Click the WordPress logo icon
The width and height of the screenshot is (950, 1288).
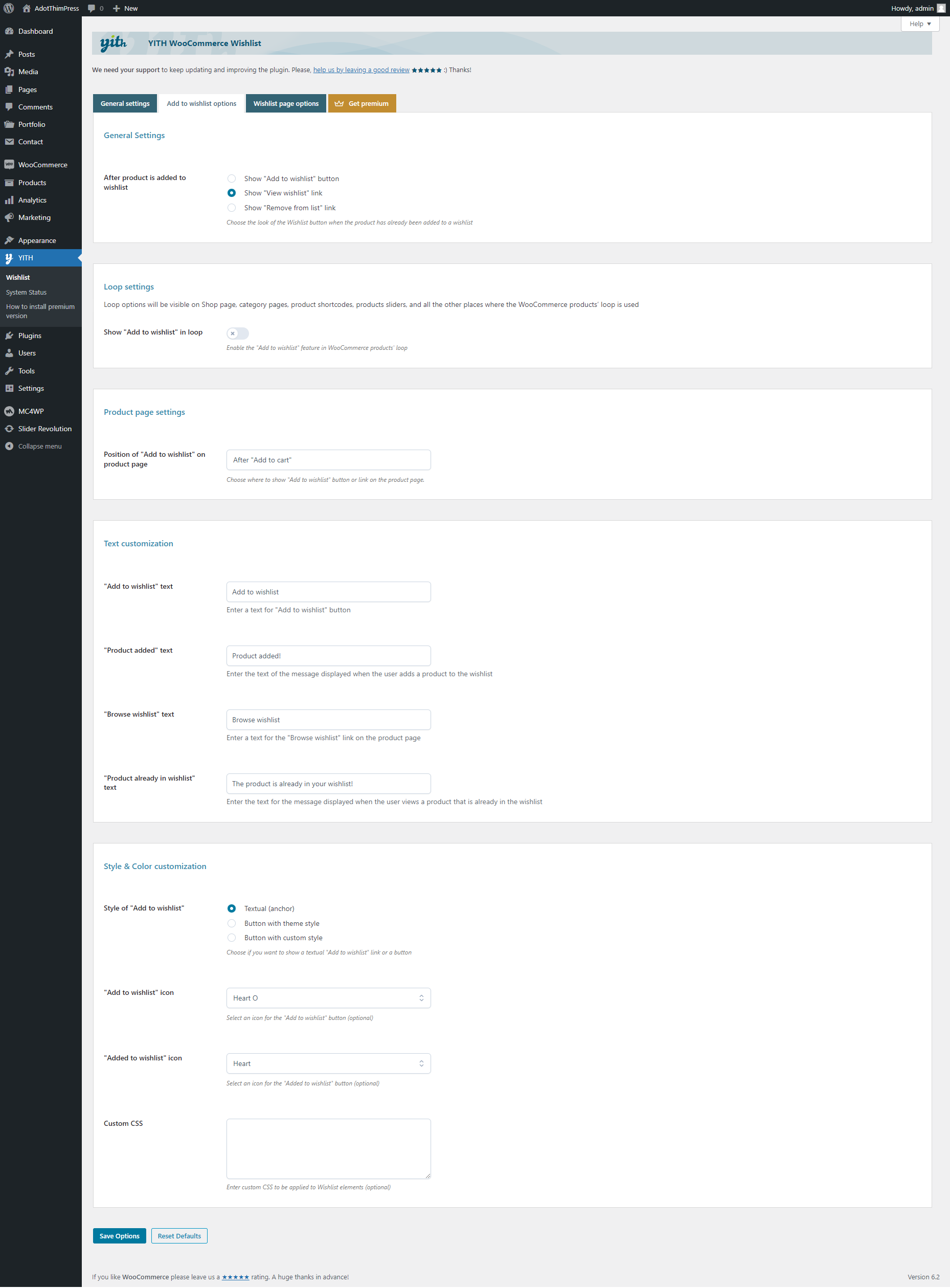(x=9, y=8)
